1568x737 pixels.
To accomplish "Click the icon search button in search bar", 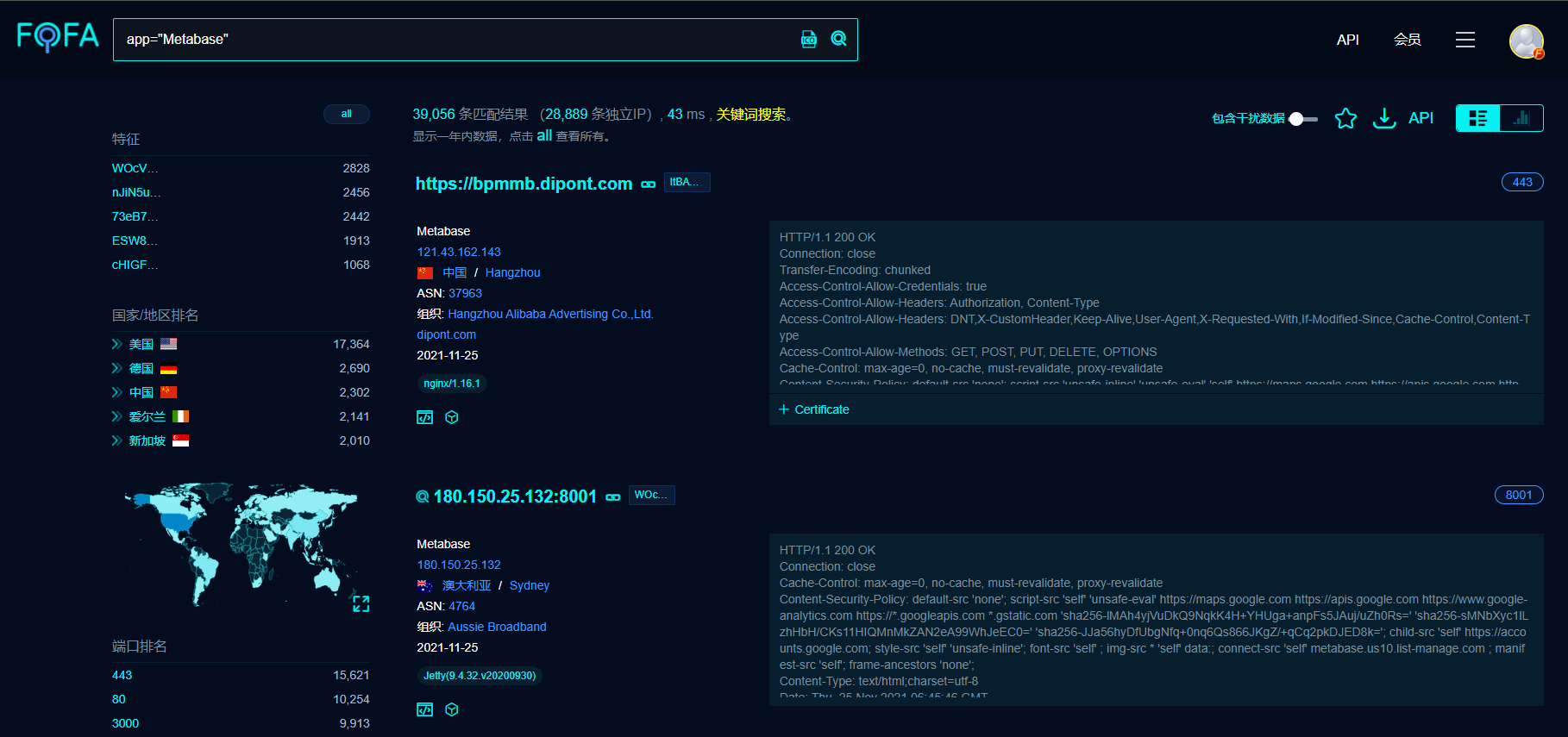I will (809, 39).
